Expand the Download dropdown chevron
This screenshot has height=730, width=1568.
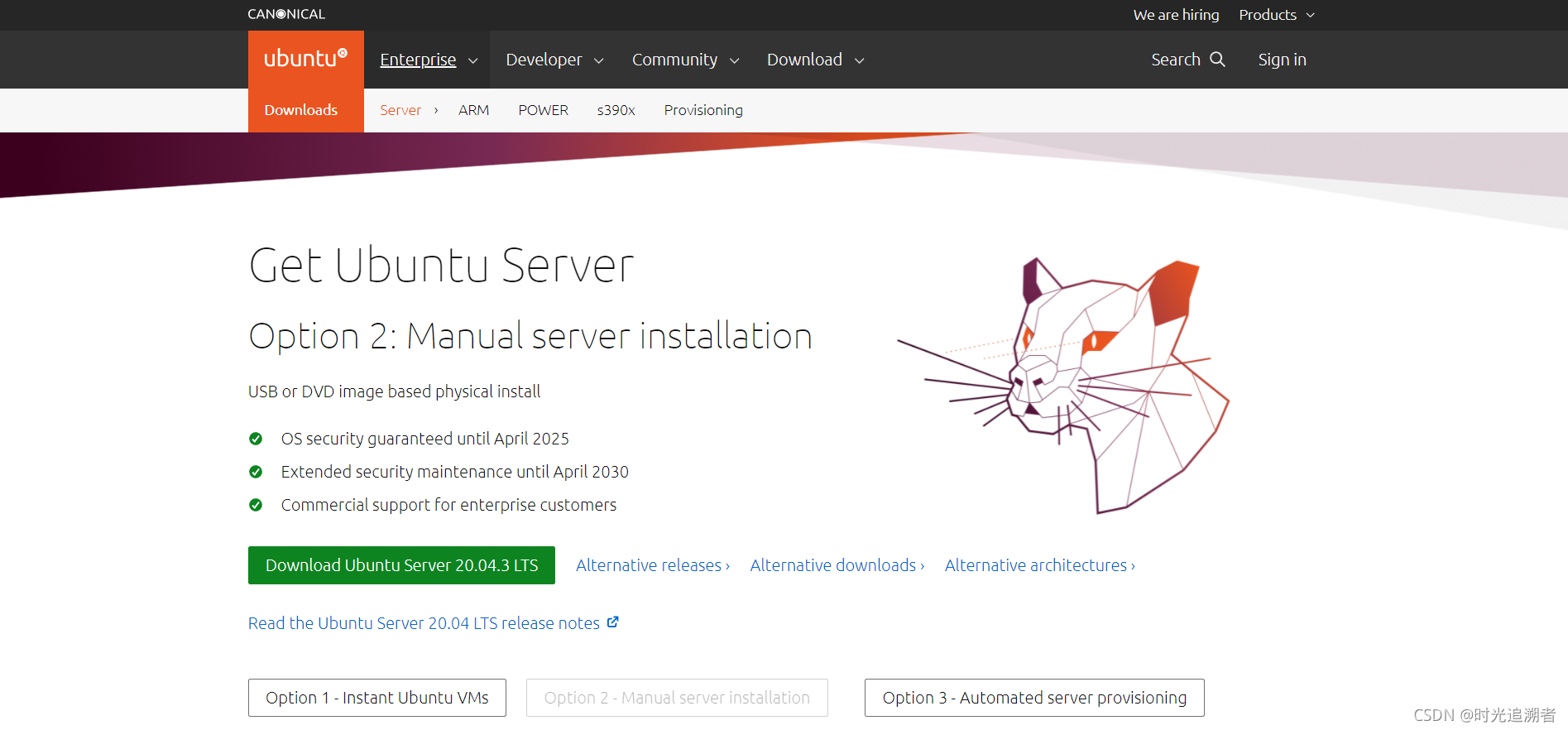click(x=860, y=60)
